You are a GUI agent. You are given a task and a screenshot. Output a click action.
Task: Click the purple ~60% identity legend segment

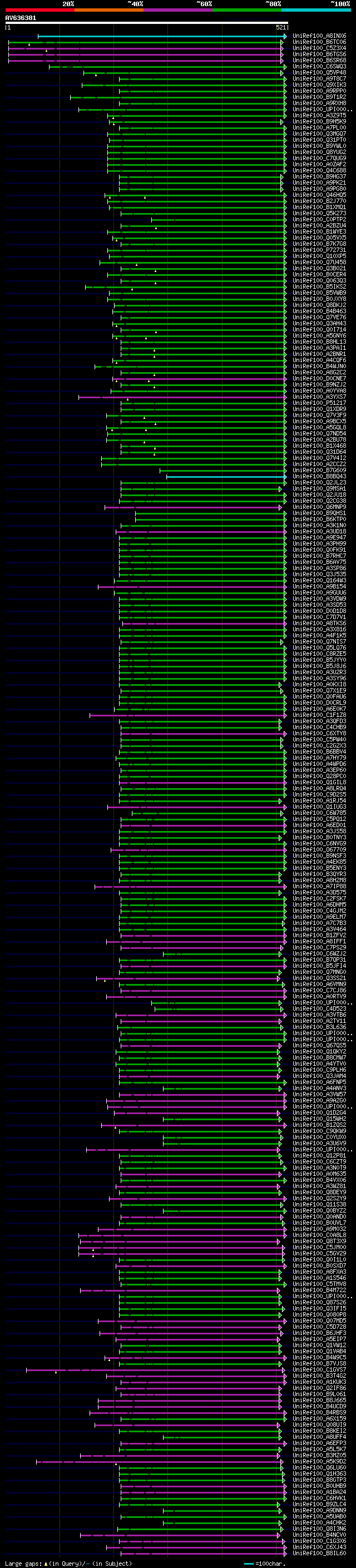click(177, 10)
